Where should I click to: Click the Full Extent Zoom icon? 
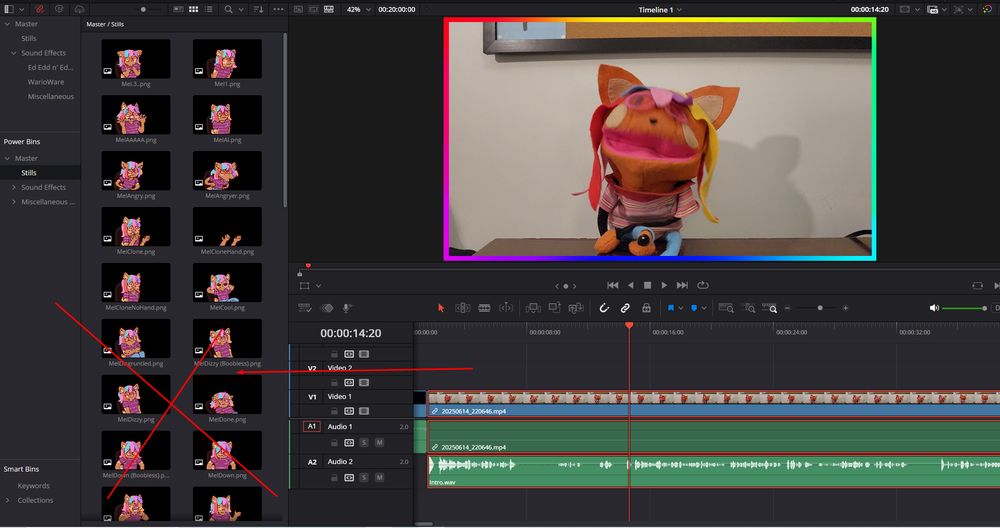[x=726, y=308]
